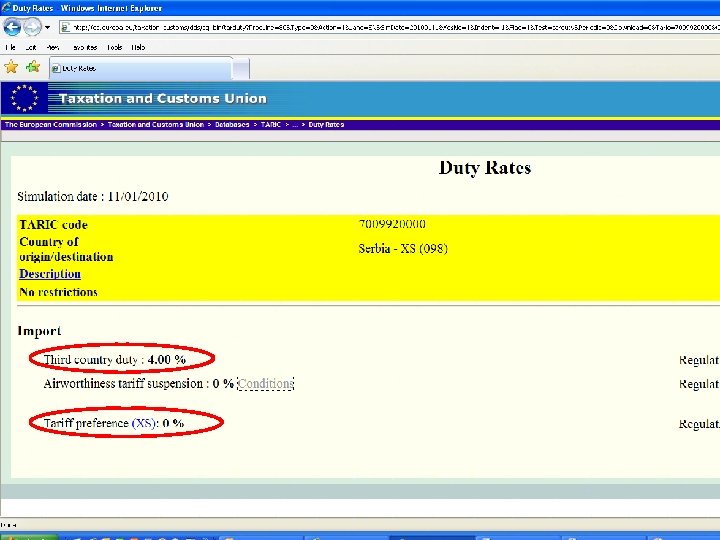Image resolution: width=720 pixels, height=540 pixels.
Task: Open a new blank tab button
Action: [x=241, y=69]
